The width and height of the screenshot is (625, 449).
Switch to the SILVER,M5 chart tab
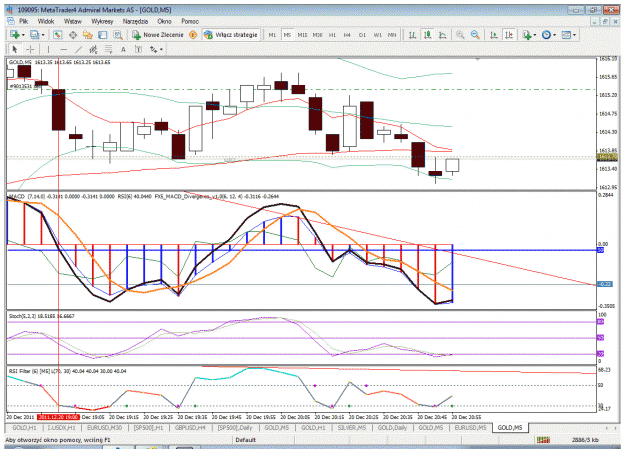coord(351,427)
